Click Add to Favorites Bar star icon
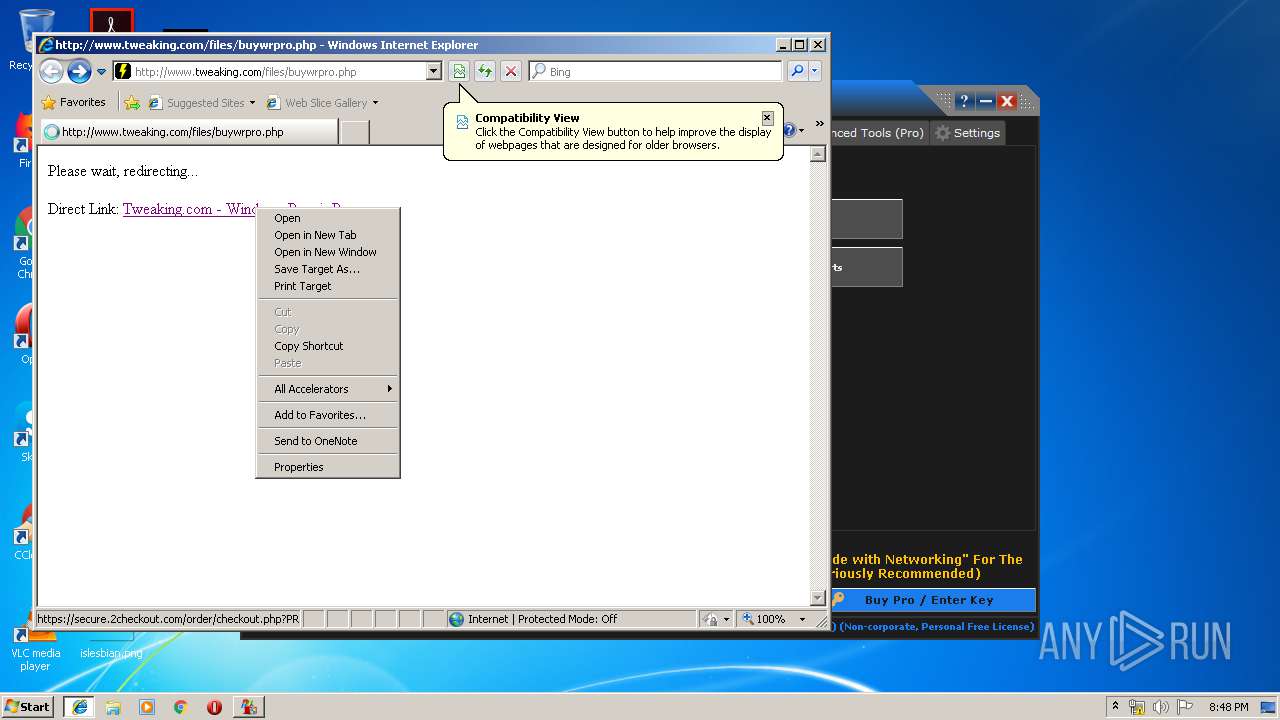Screen dimensions: 1280x720 pos(132,102)
